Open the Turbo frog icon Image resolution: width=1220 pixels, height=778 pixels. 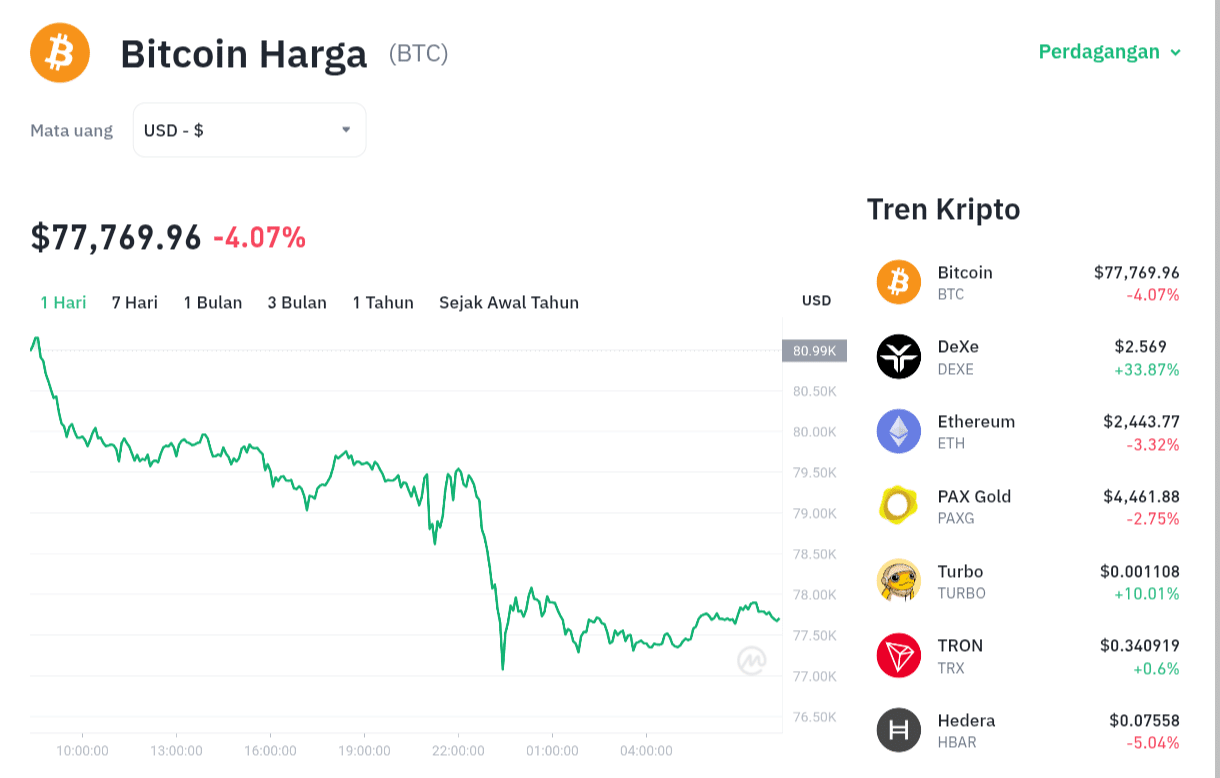point(898,581)
